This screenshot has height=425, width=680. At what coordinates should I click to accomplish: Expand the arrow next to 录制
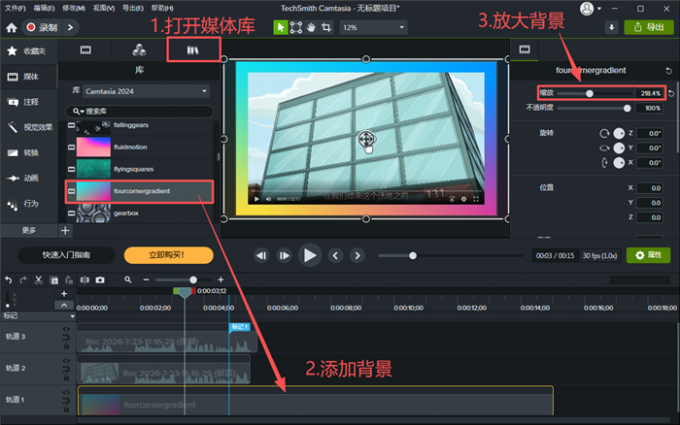point(70,27)
